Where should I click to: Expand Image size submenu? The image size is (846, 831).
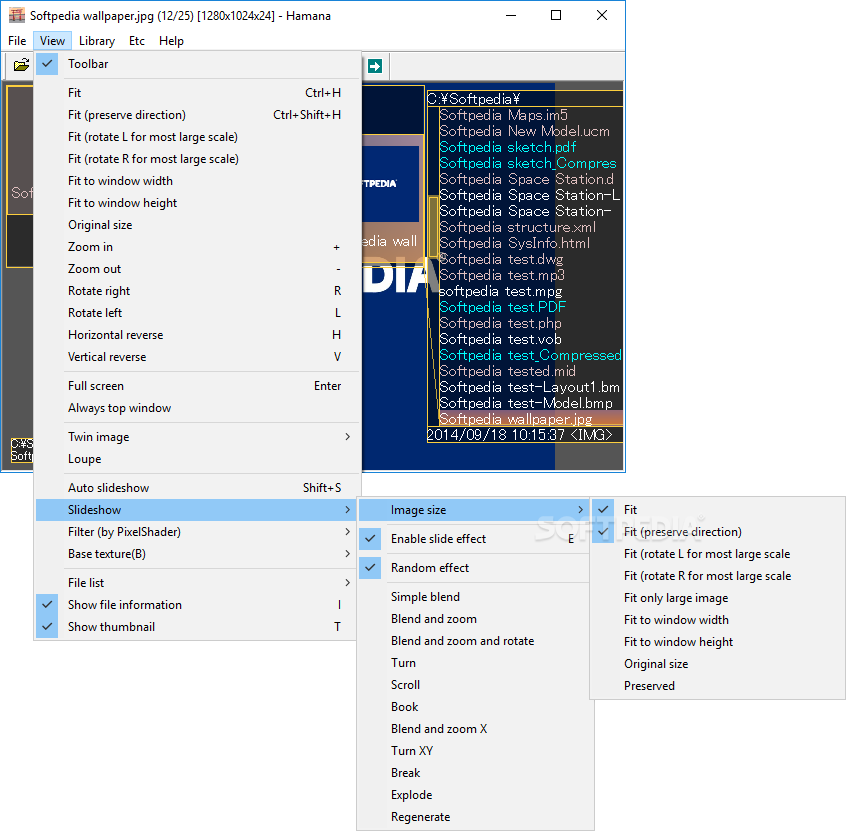pyautogui.click(x=475, y=509)
